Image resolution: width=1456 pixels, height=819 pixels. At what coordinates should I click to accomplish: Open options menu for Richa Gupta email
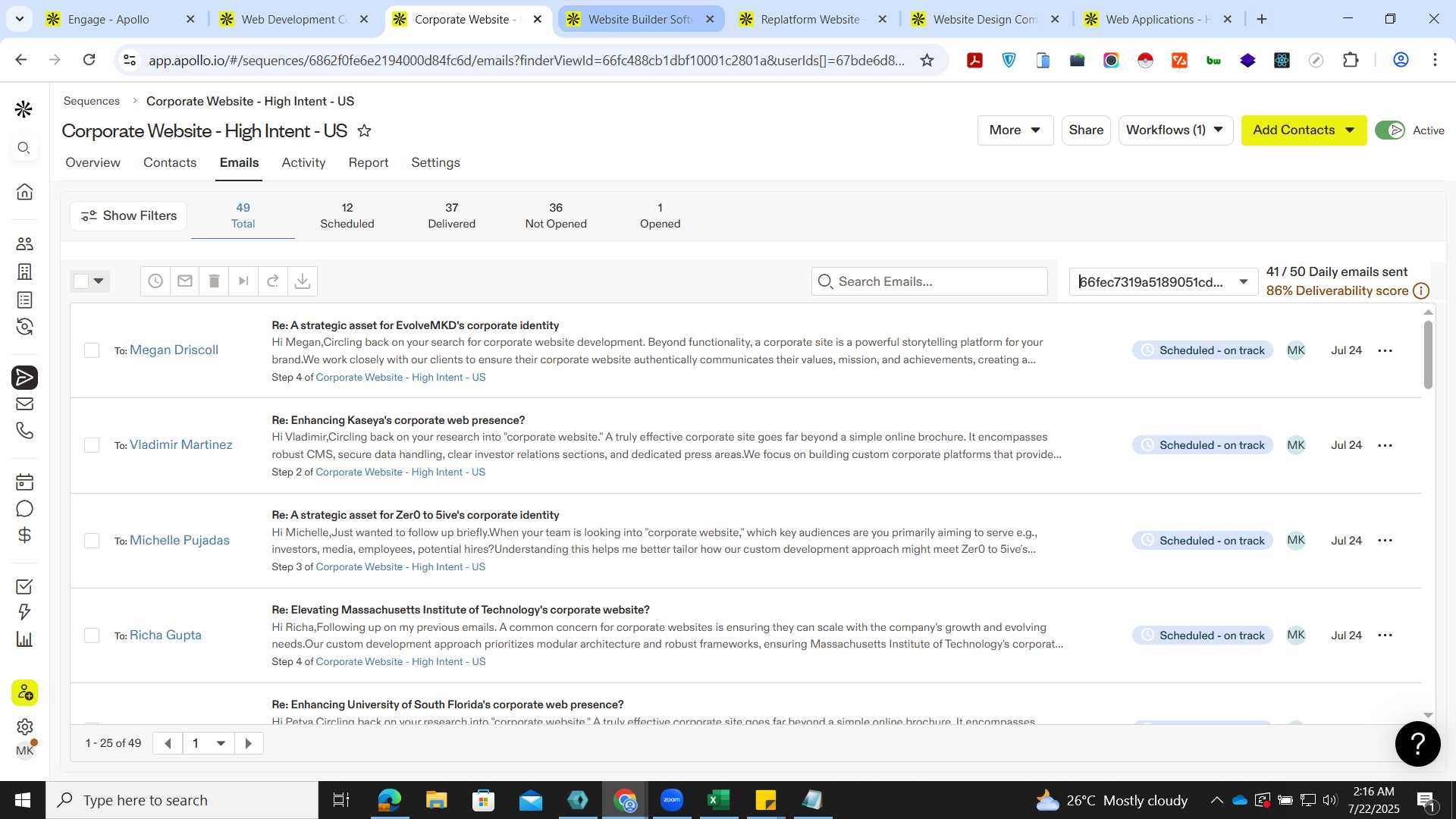pyautogui.click(x=1385, y=635)
